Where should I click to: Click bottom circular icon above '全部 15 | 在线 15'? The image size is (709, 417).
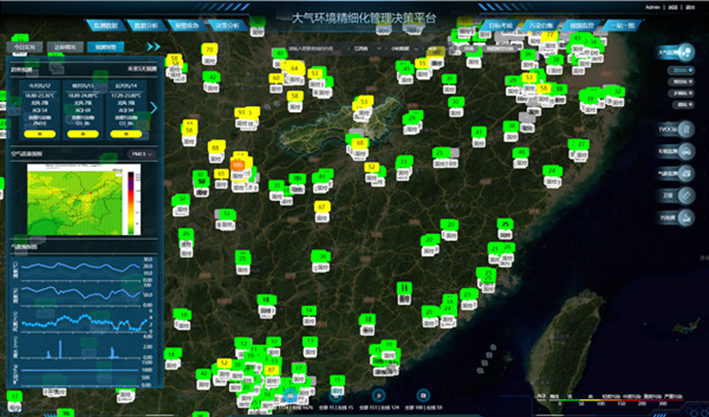(x=336, y=396)
